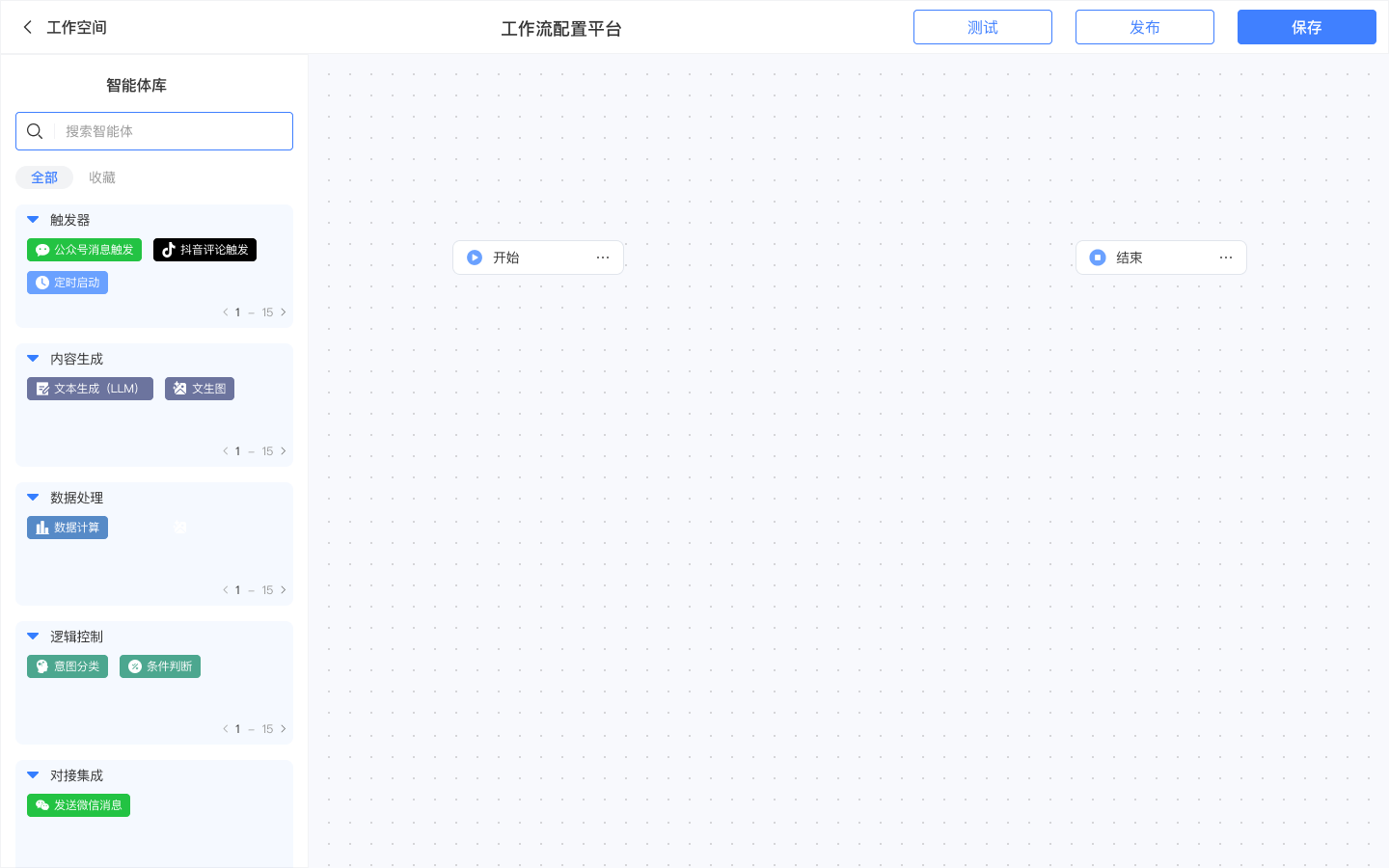Go to previous page in 数据处理 pagination

point(226,590)
